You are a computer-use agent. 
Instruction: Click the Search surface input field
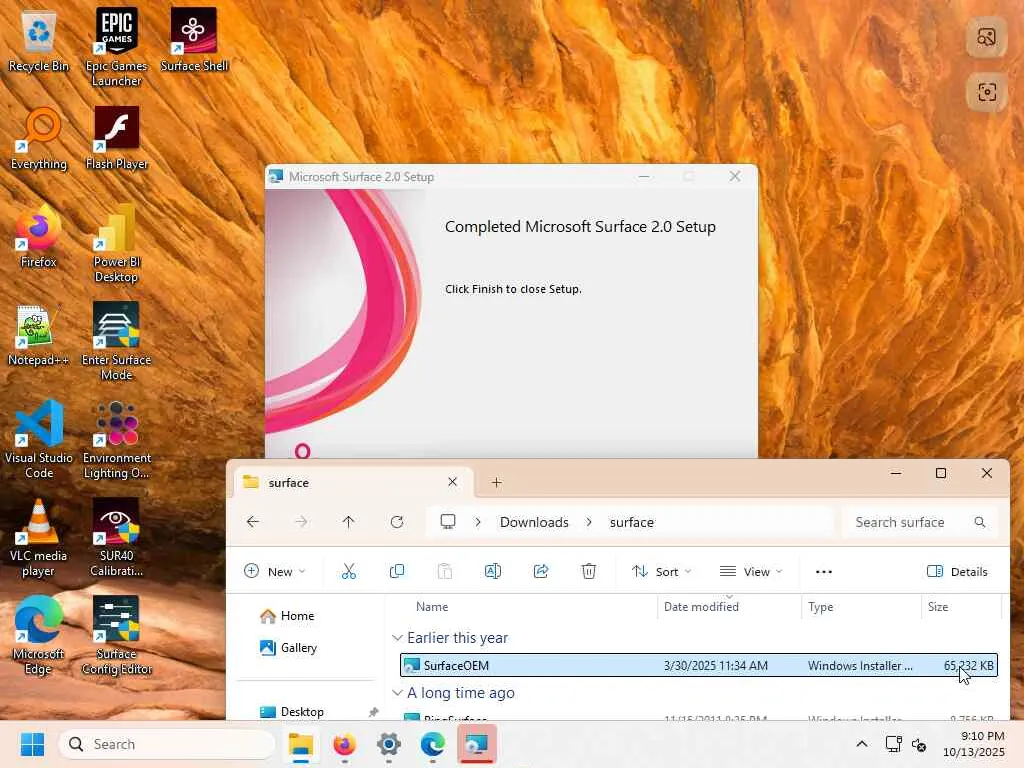tap(920, 522)
